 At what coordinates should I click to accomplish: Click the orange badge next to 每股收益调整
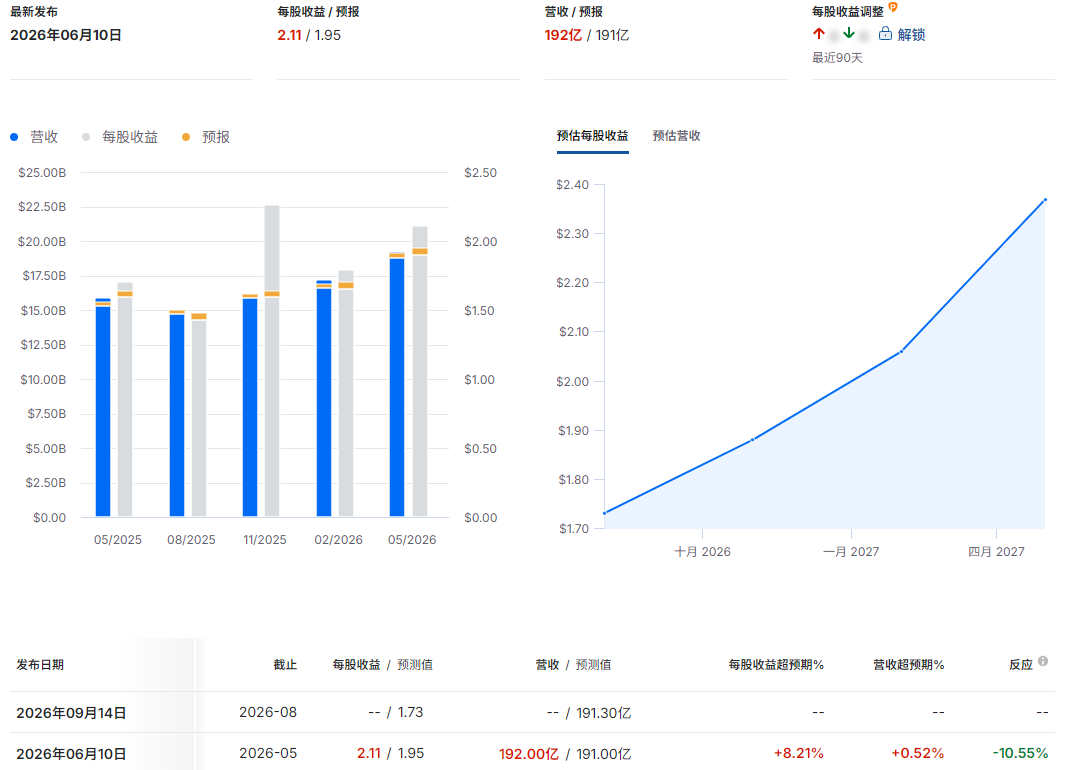893,8
